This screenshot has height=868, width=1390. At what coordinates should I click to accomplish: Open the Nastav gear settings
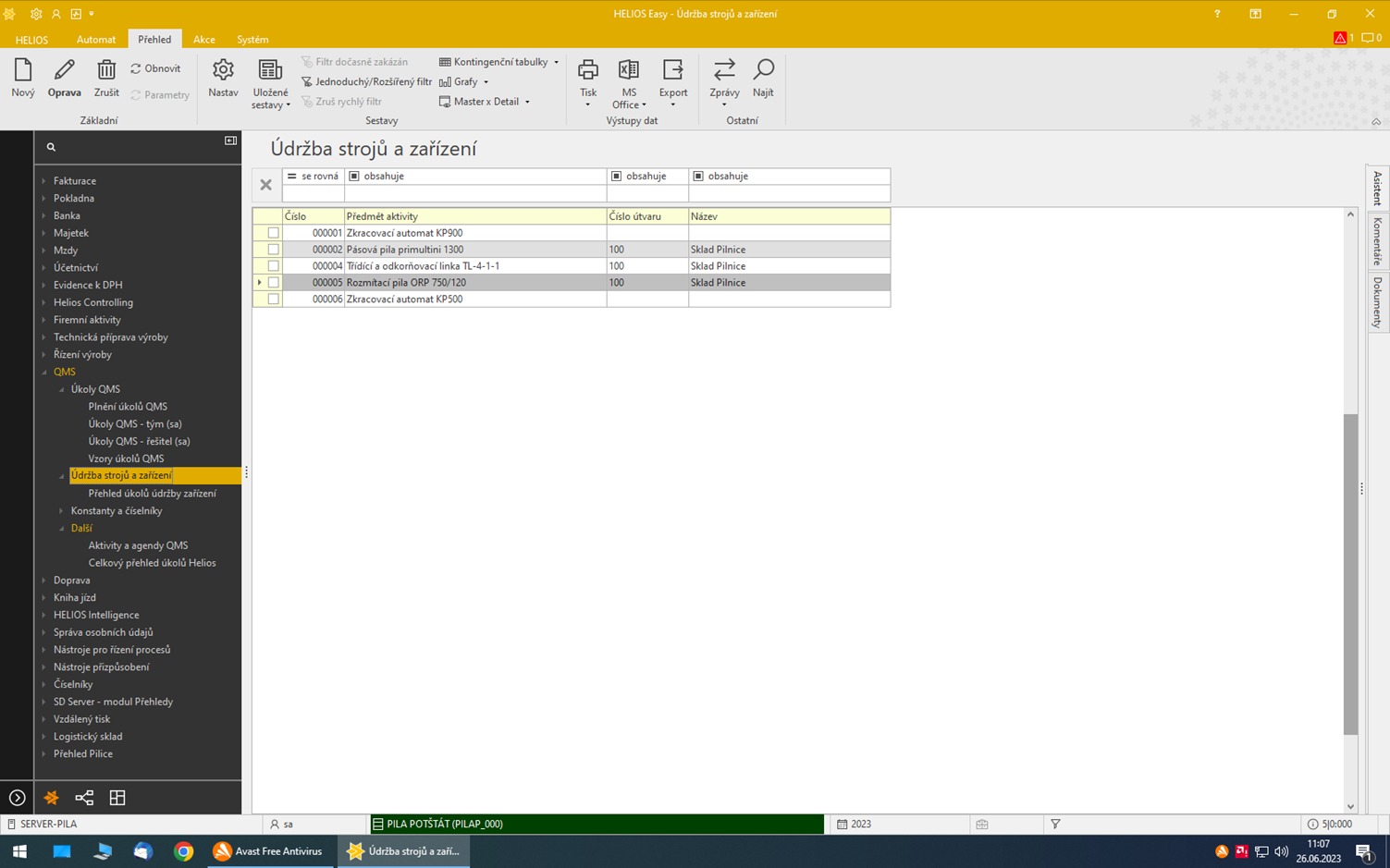[223, 70]
